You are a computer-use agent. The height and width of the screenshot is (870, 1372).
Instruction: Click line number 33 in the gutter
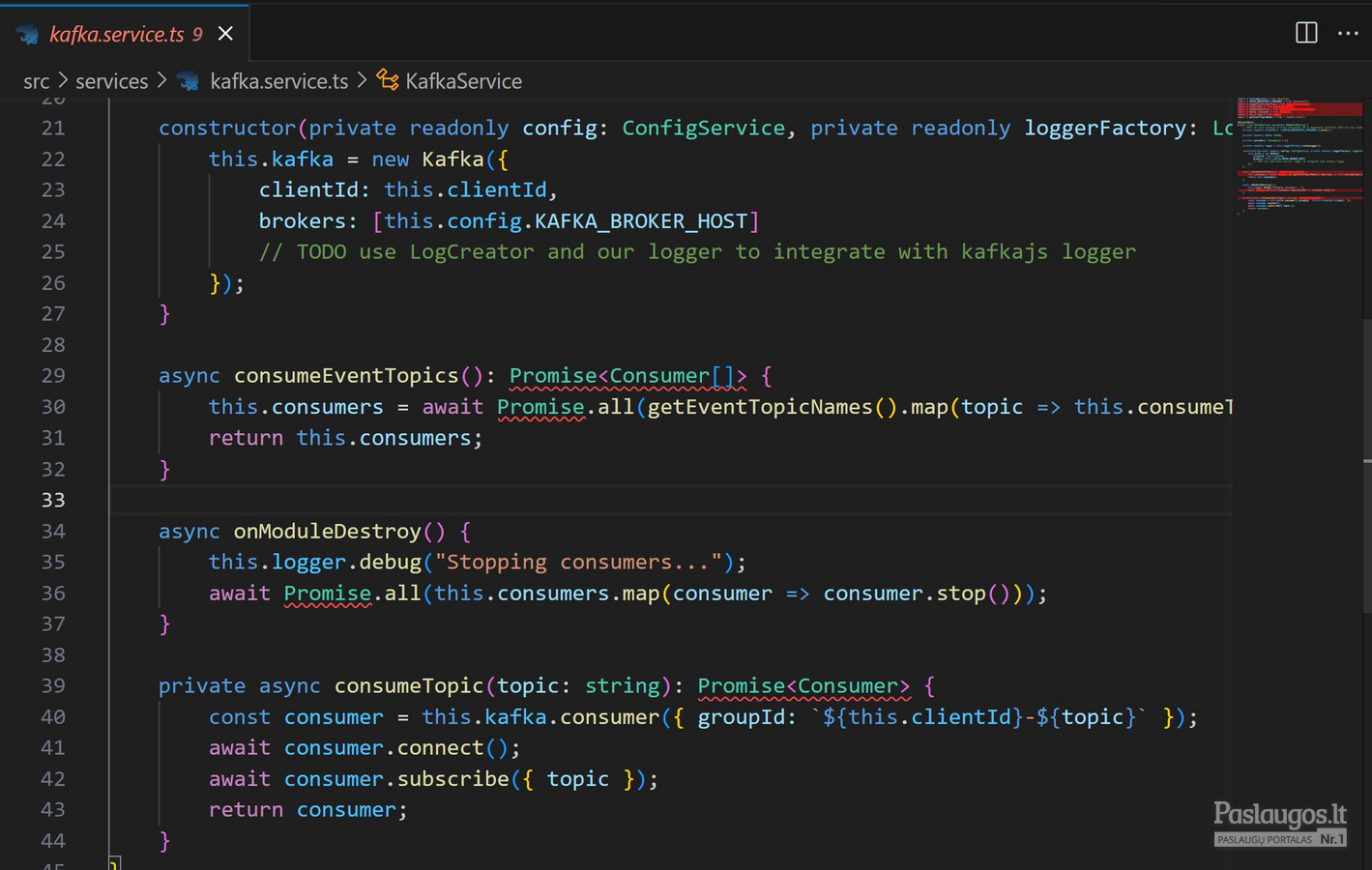[x=53, y=500]
